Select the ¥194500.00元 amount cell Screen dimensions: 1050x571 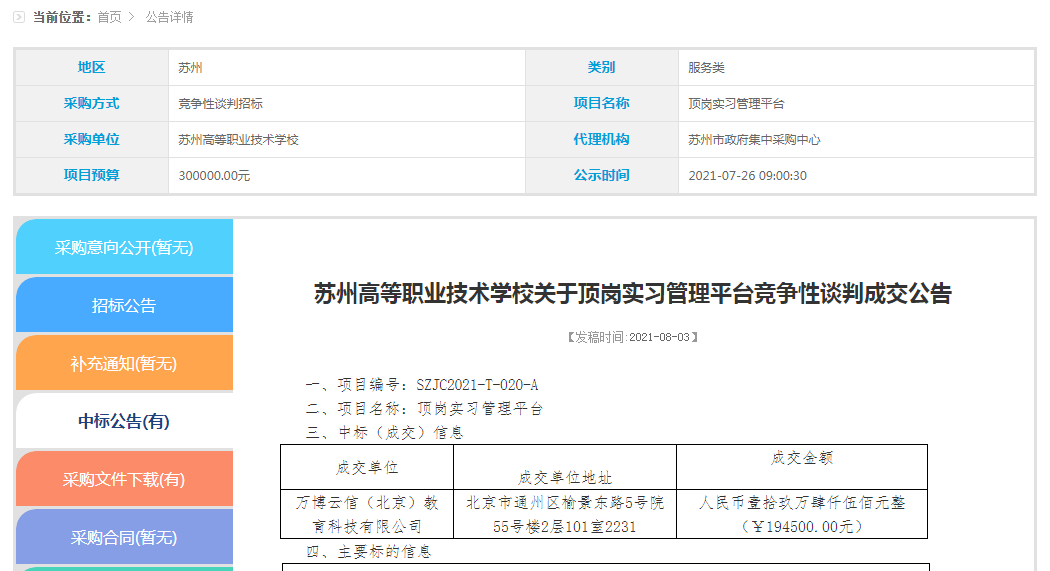[x=802, y=514]
